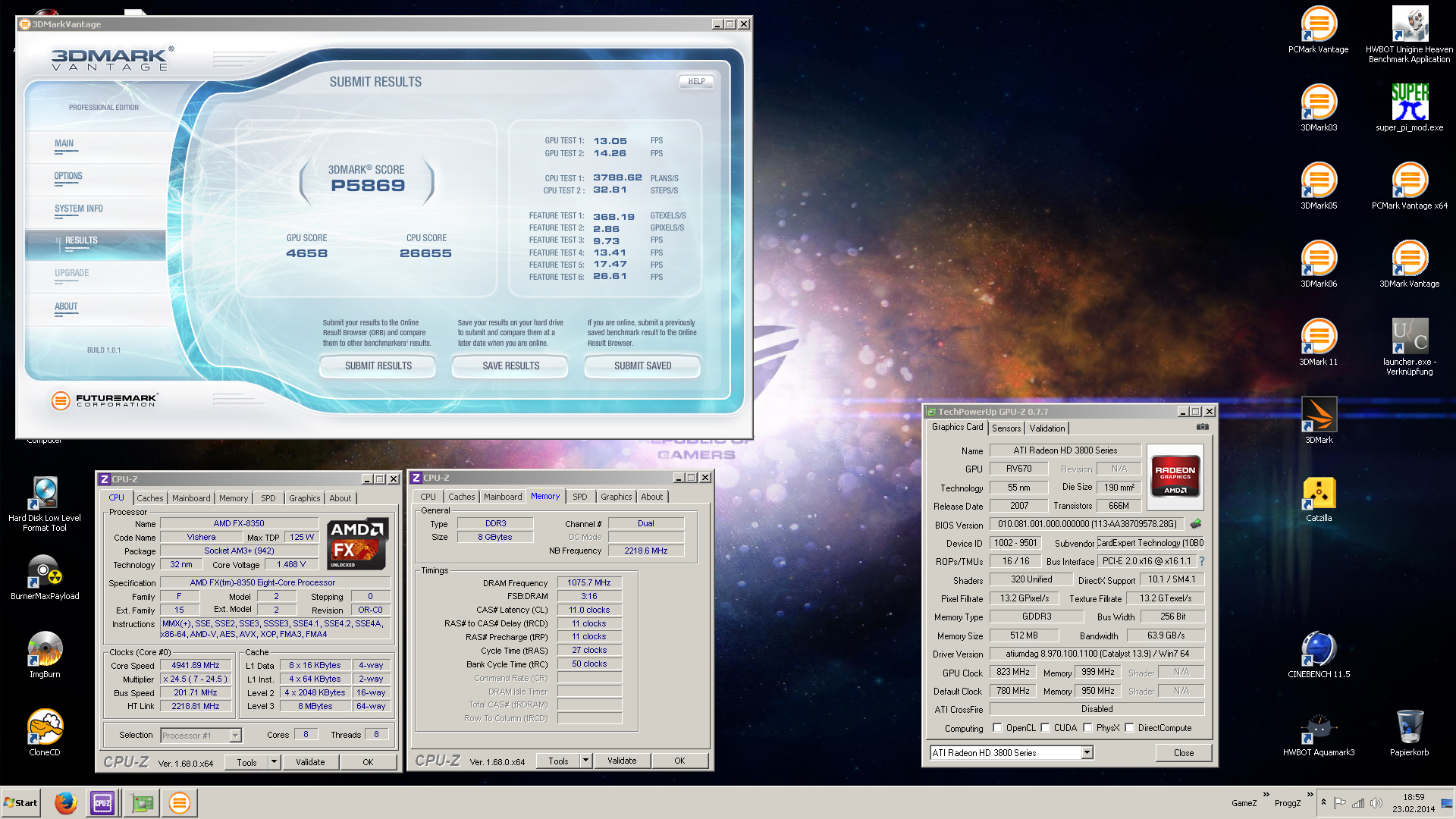Viewport: 1456px width, 819px height.
Task: Show hidden system tray icons
Action: 1324,802
